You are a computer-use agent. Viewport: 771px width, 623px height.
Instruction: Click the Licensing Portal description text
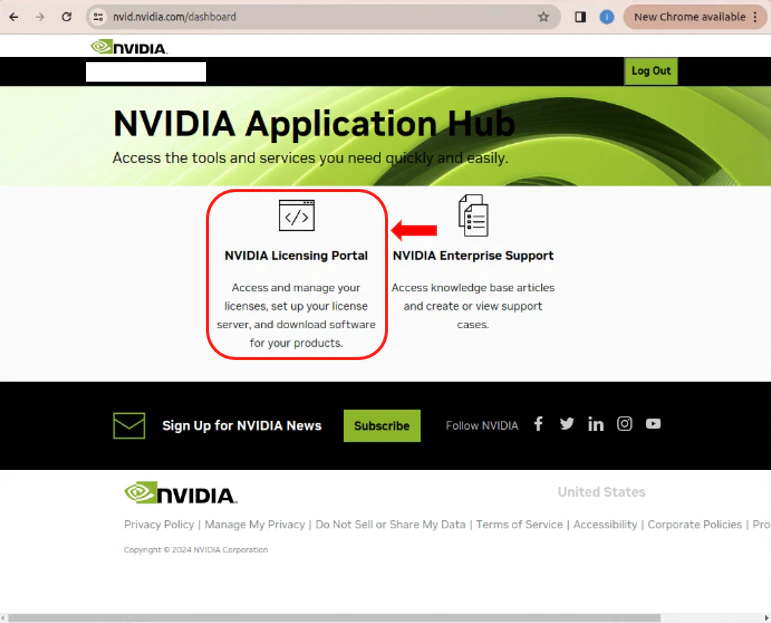pyautogui.click(x=296, y=315)
